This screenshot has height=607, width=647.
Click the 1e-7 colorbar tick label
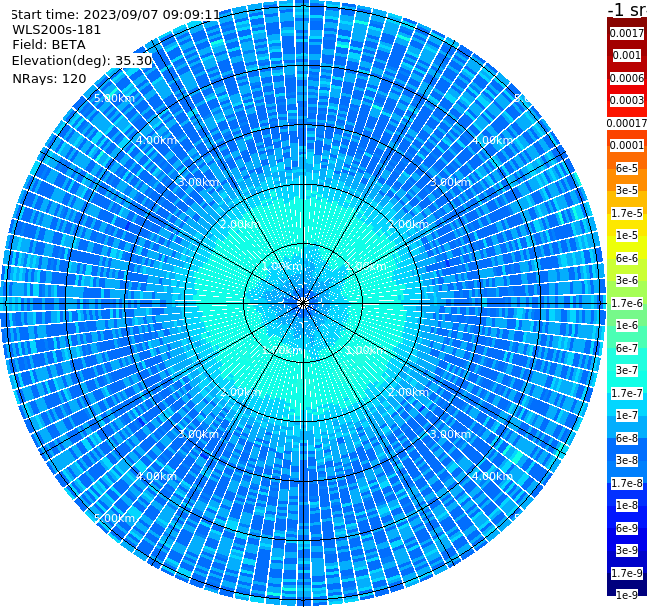click(x=627, y=415)
